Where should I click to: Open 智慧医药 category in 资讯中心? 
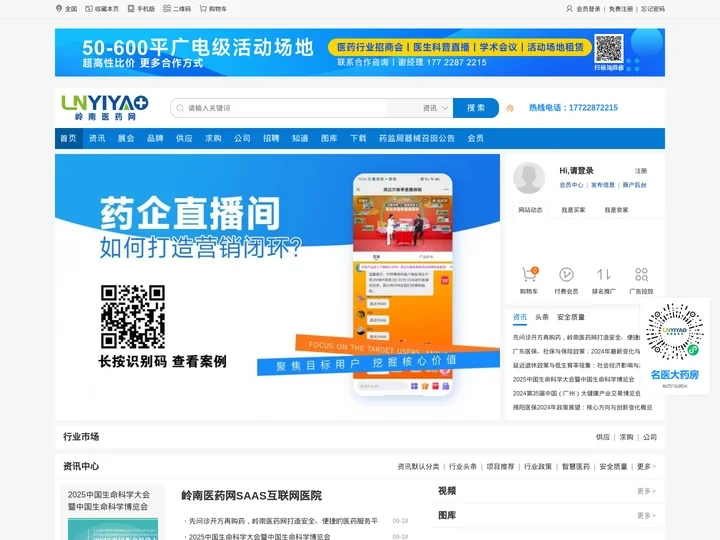coord(576,467)
